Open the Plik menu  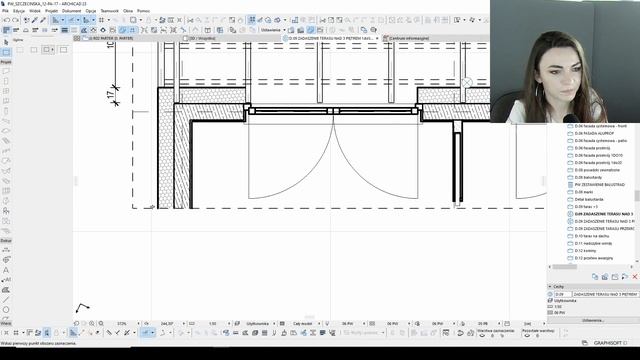(5, 11)
